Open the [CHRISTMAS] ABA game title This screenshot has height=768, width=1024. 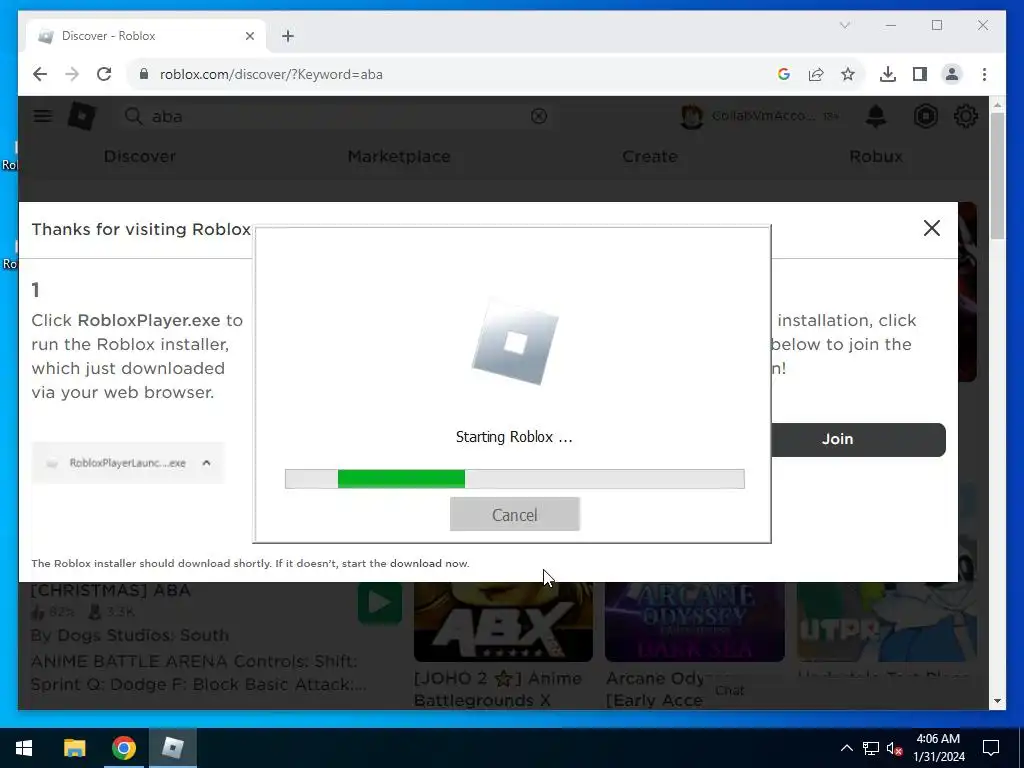click(110, 590)
